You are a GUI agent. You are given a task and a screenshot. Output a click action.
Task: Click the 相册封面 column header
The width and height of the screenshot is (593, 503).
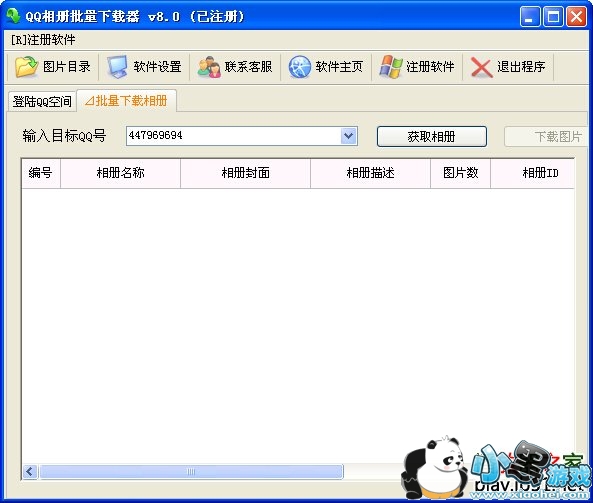pyautogui.click(x=245, y=173)
